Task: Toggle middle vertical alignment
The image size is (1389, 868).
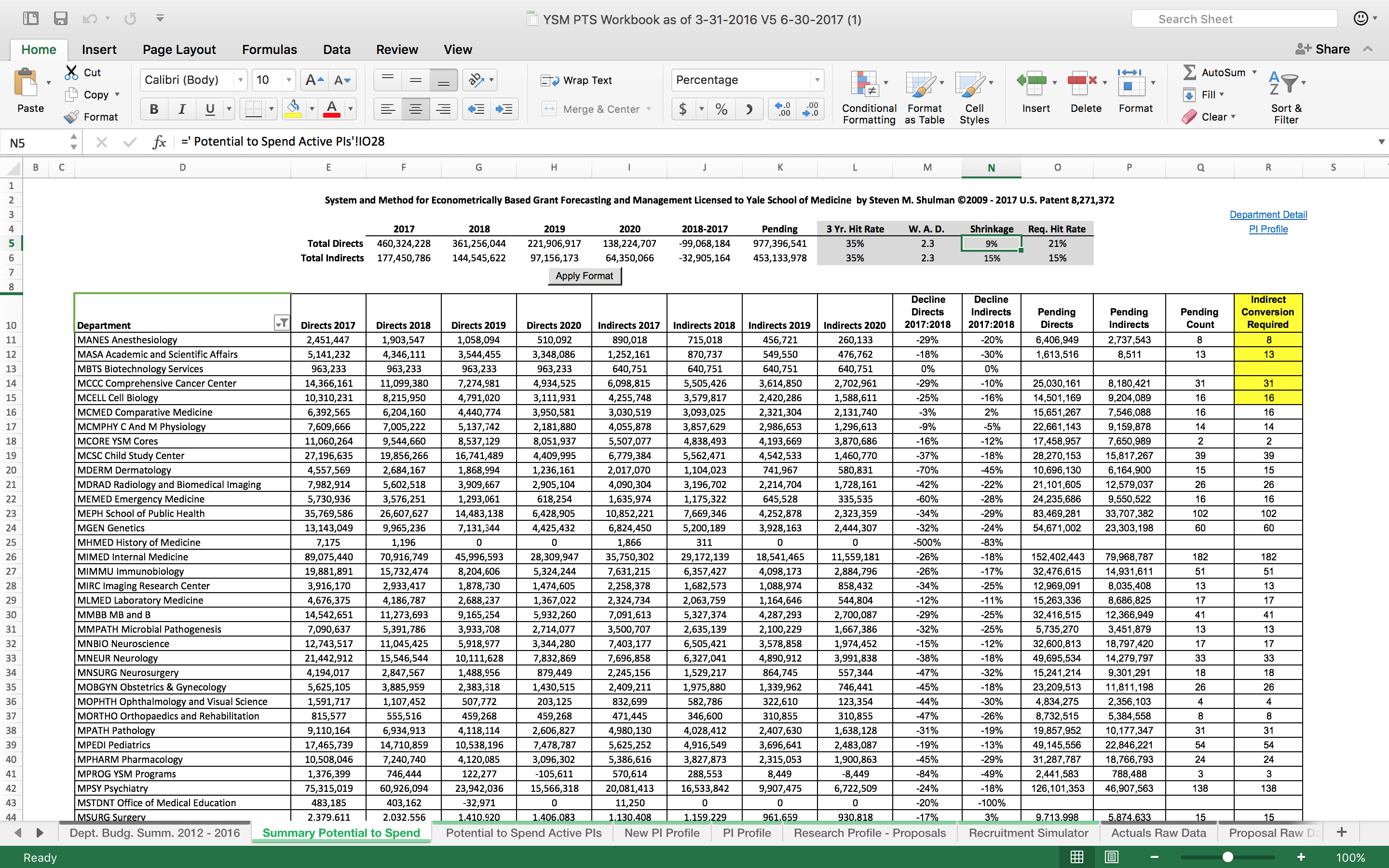Action: [416, 81]
